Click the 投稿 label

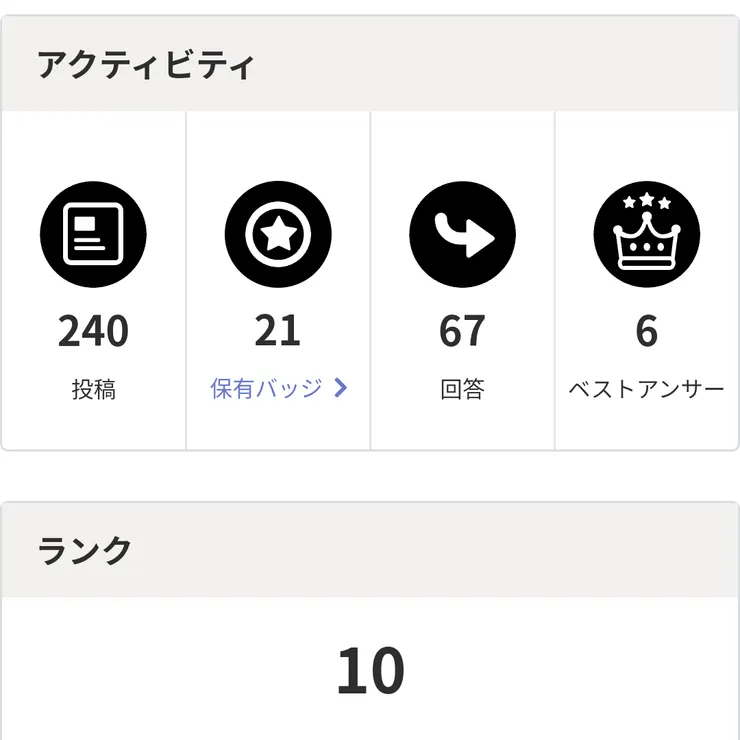[93, 389]
